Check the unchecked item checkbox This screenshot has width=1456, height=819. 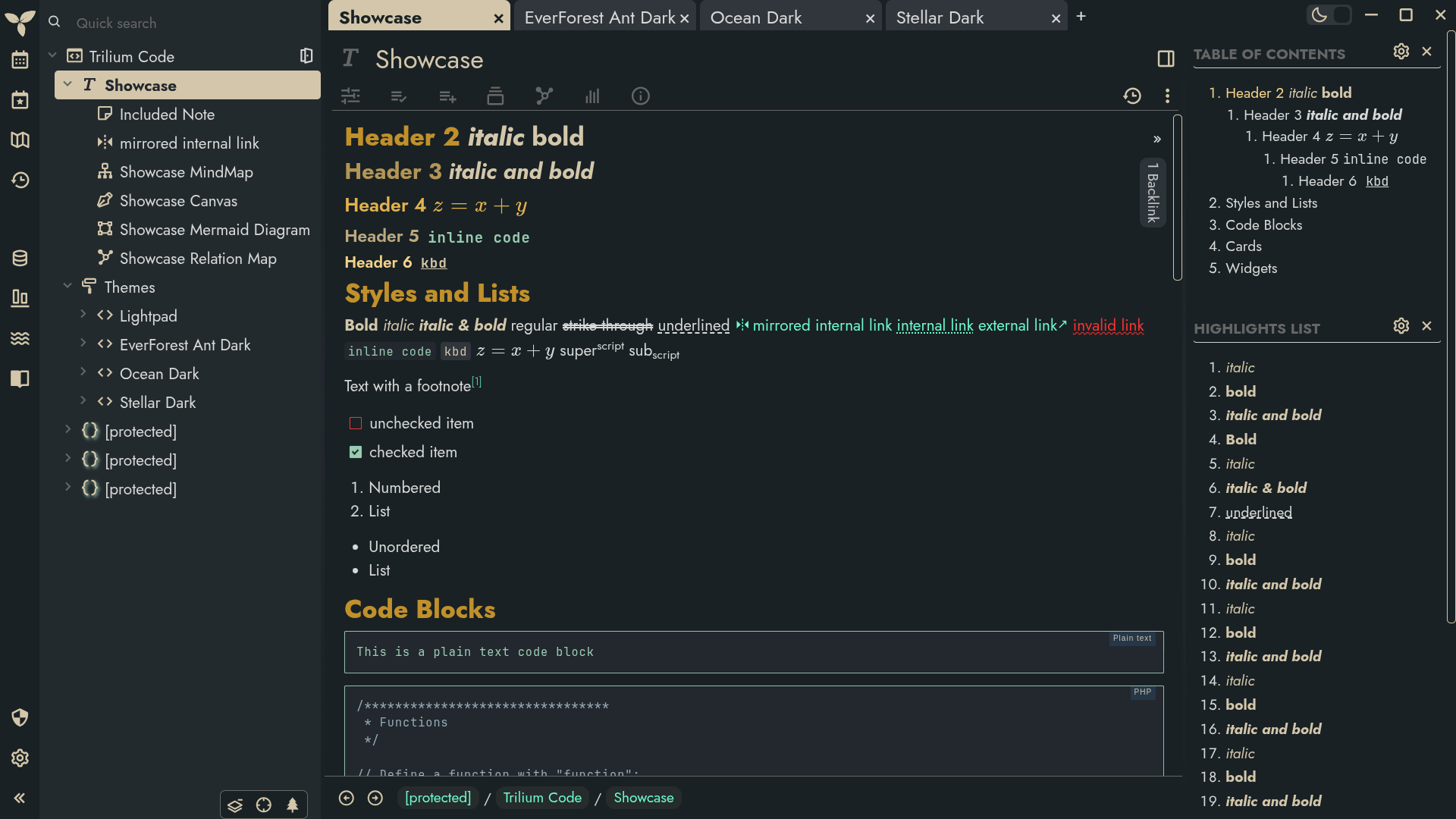coord(356,423)
